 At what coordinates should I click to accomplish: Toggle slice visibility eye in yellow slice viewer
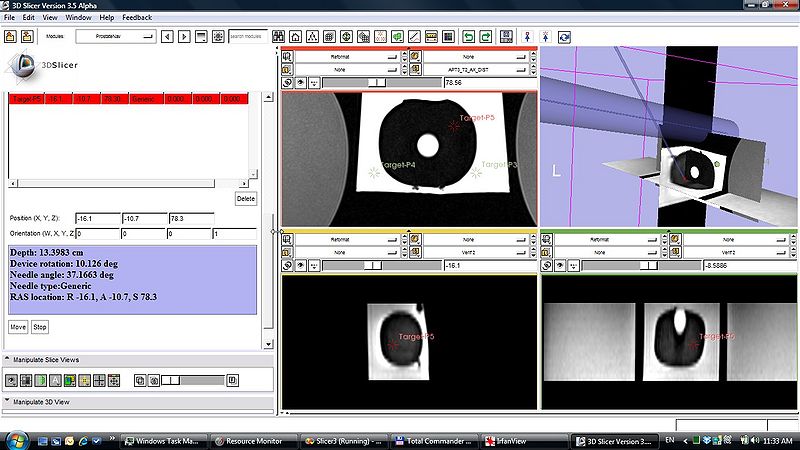click(x=301, y=265)
